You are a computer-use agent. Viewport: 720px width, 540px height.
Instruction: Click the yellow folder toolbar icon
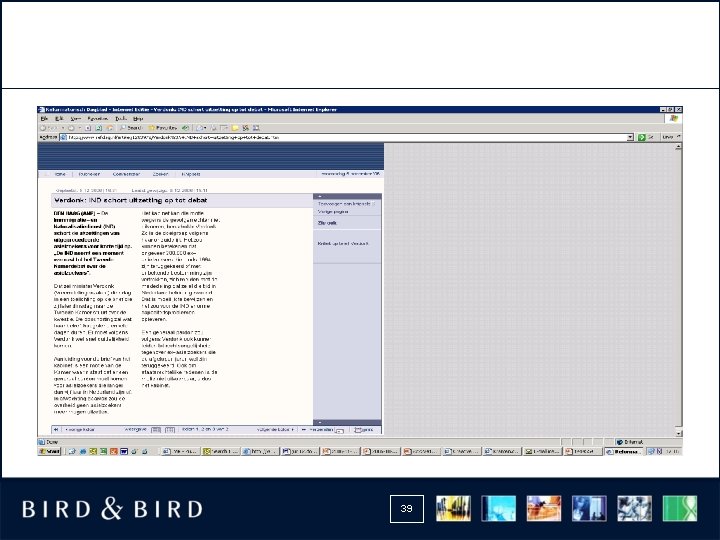tap(235, 128)
